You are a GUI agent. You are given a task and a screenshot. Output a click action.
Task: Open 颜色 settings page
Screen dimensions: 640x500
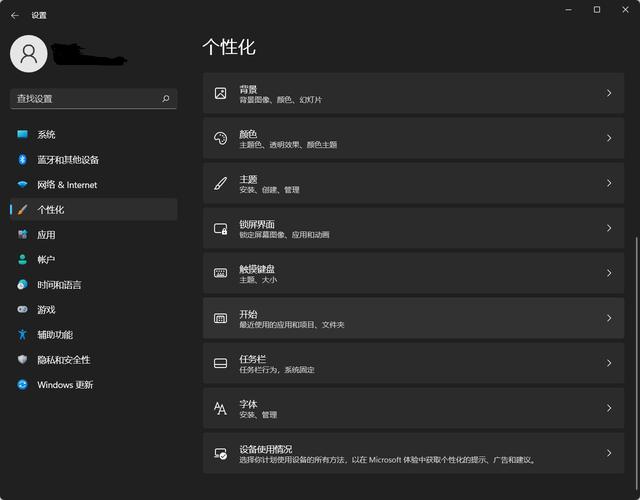(413, 138)
